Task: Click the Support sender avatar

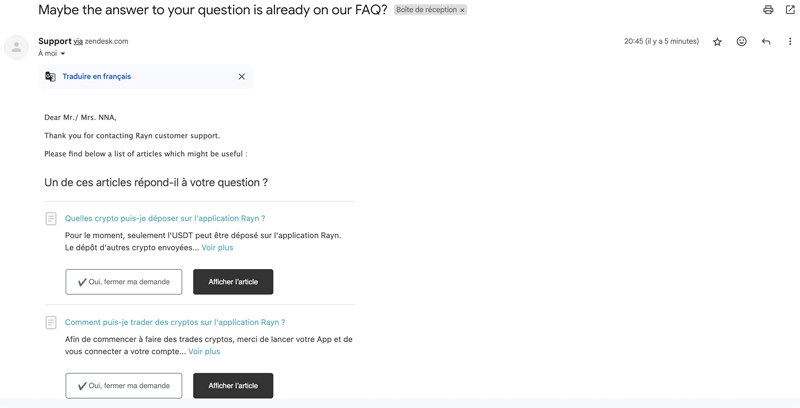Action: (x=16, y=47)
